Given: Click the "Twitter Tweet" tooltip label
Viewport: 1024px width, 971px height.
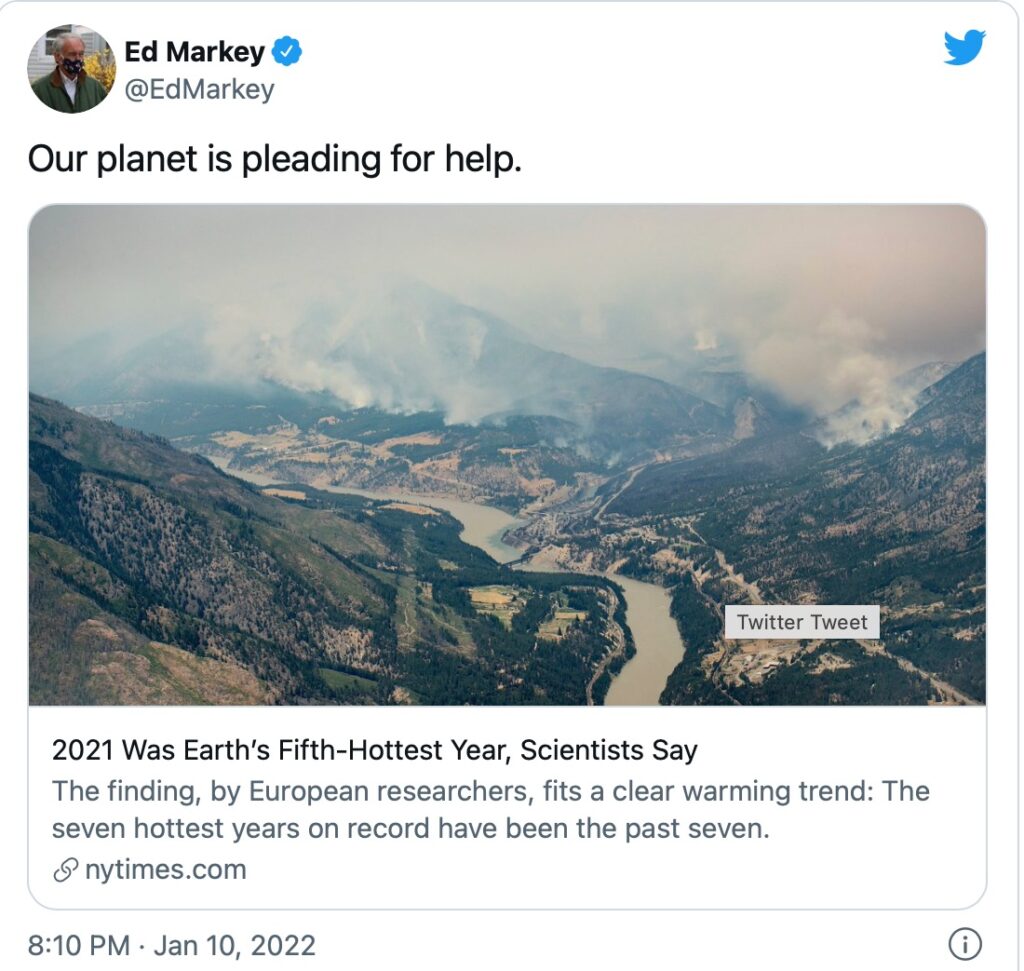Looking at the screenshot, I should click(x=802, y=622).
